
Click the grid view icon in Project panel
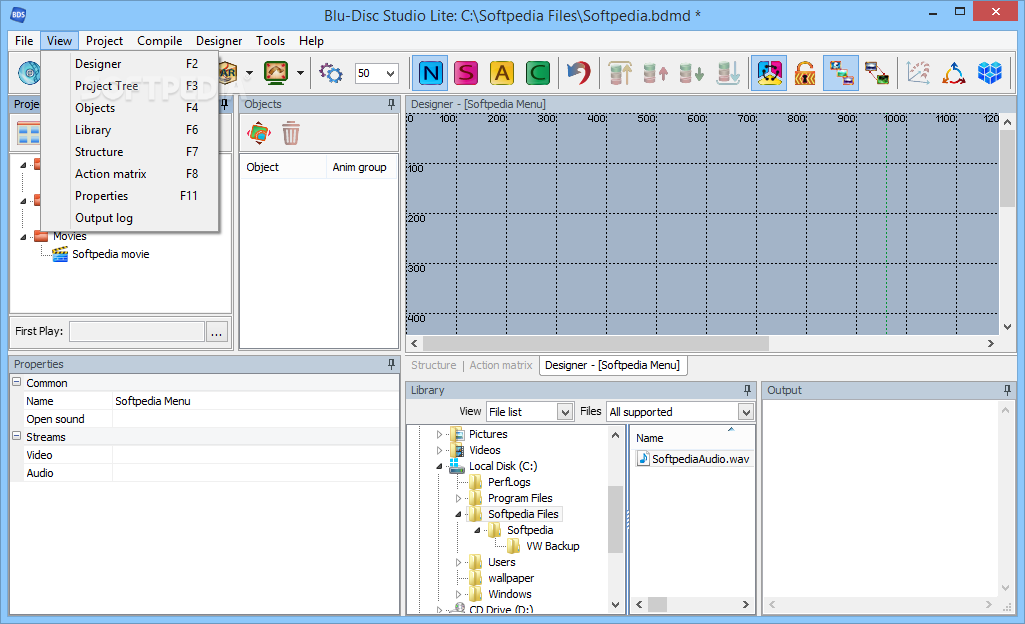28,133
